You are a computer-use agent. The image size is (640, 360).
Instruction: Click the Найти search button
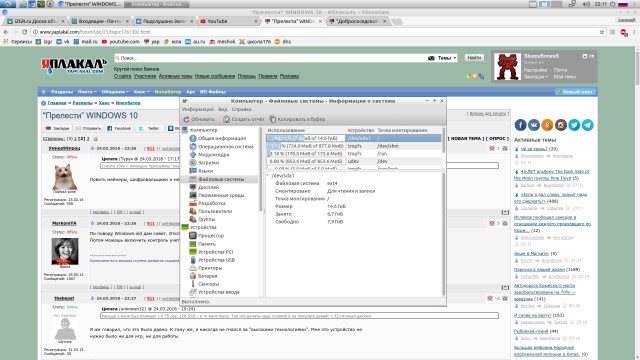point(474,58)
